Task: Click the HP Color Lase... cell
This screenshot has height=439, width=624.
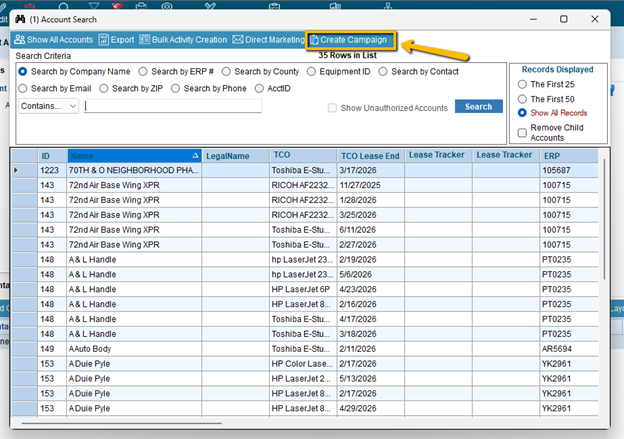Action: 302,364
